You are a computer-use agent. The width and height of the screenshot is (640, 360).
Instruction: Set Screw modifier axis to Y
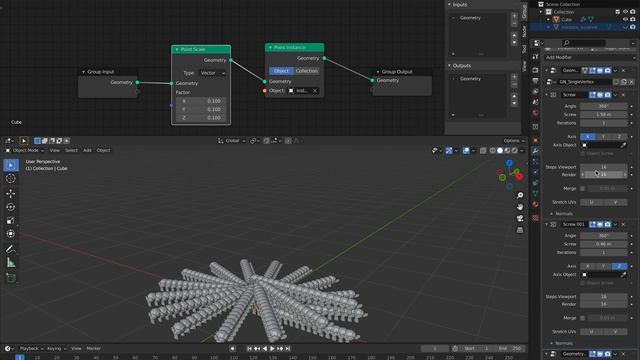coord(603,136)
